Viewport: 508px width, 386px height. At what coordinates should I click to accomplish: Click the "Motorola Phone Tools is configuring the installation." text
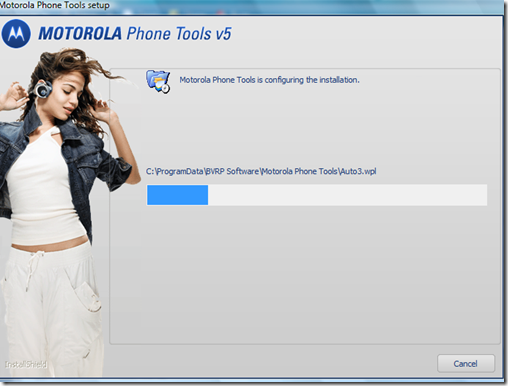point(269,80)
